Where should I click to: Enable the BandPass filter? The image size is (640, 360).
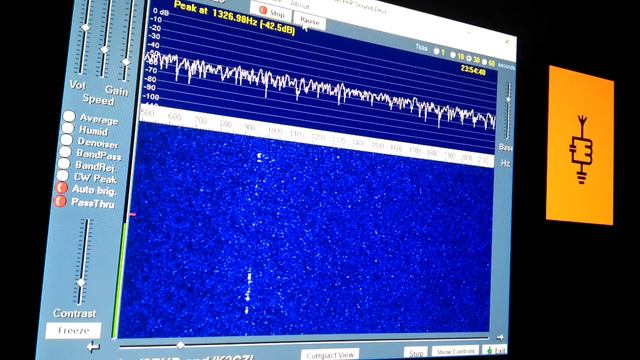coord(65,152)
